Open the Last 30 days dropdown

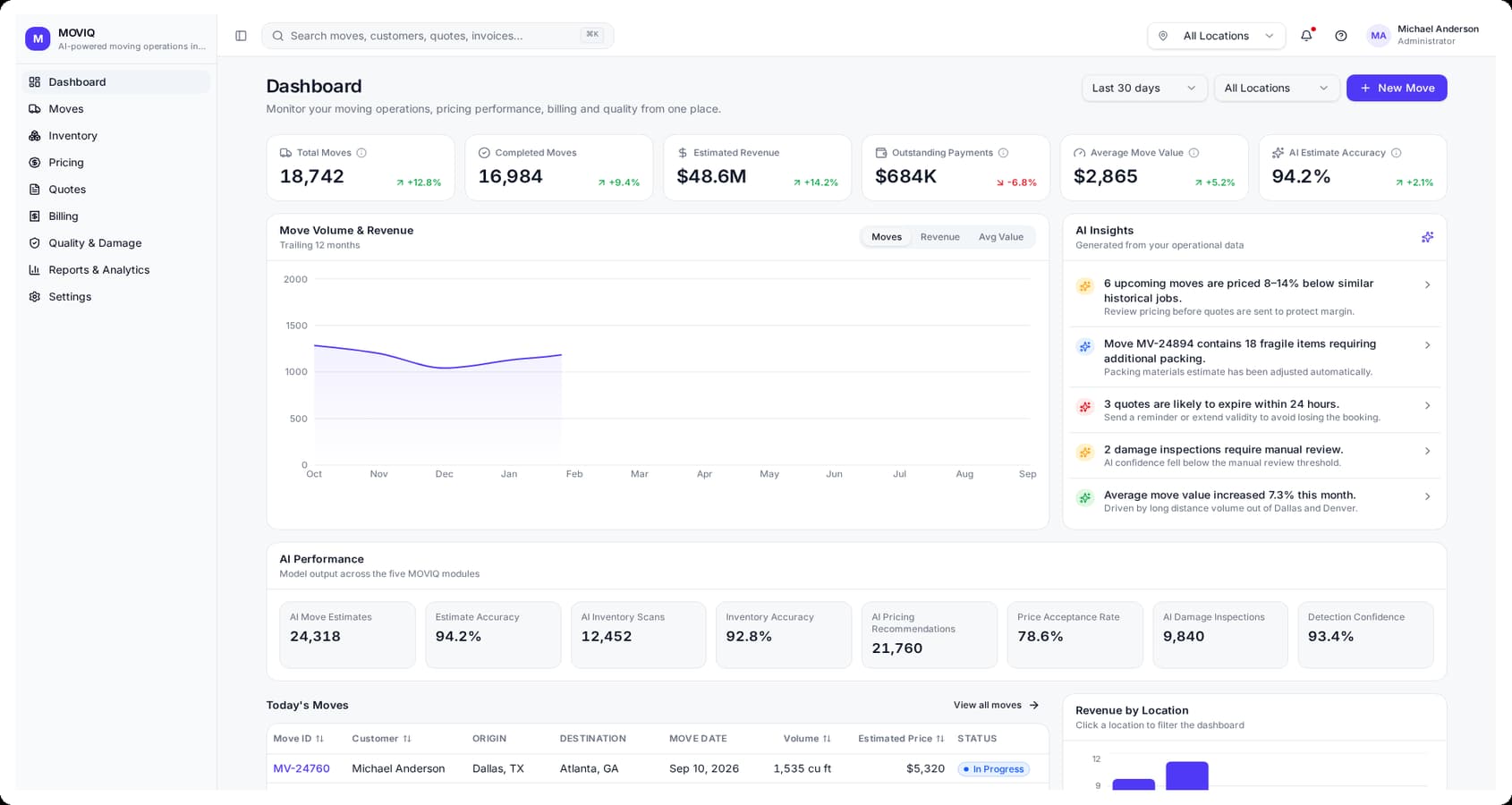point(1144,88)
